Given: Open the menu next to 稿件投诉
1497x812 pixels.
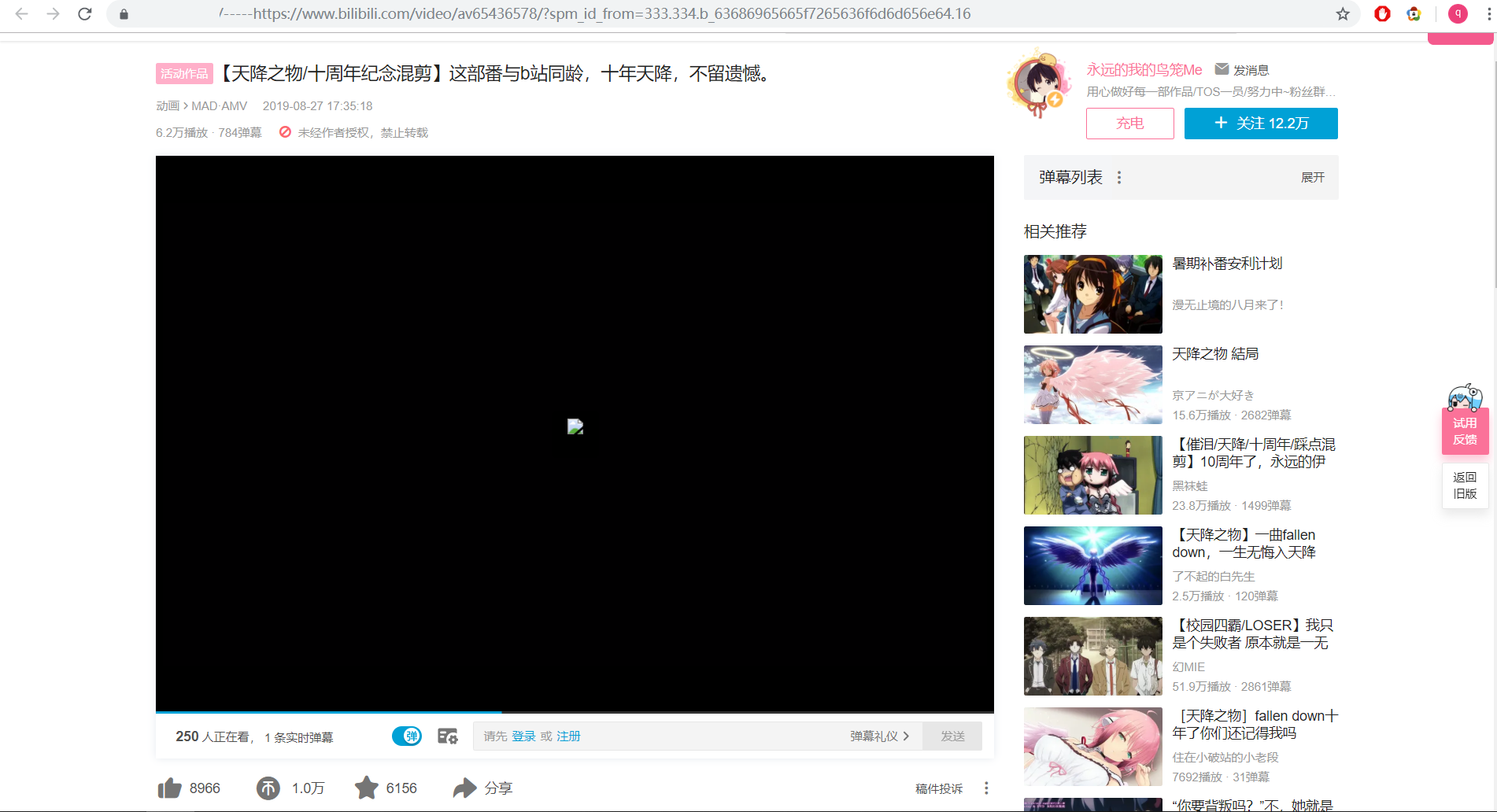Looking at the screenshot, I should pyautogui.click(x=985, y=787).
